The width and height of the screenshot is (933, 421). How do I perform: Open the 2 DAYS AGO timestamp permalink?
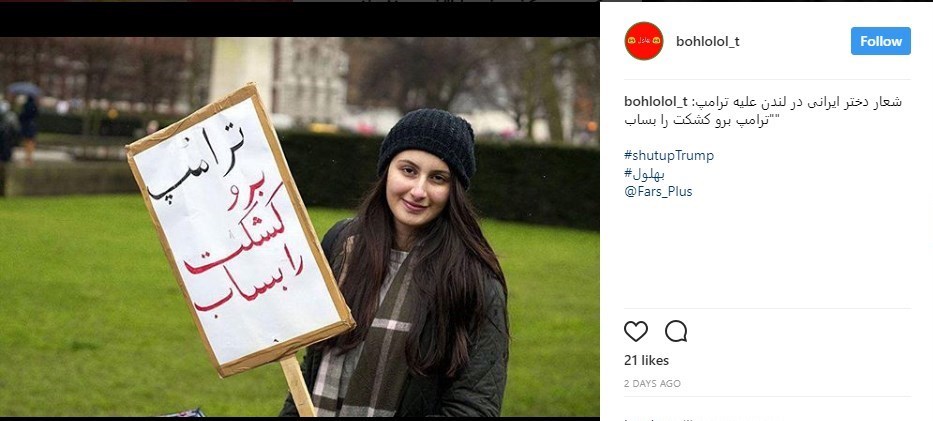[x=652, y=384]
